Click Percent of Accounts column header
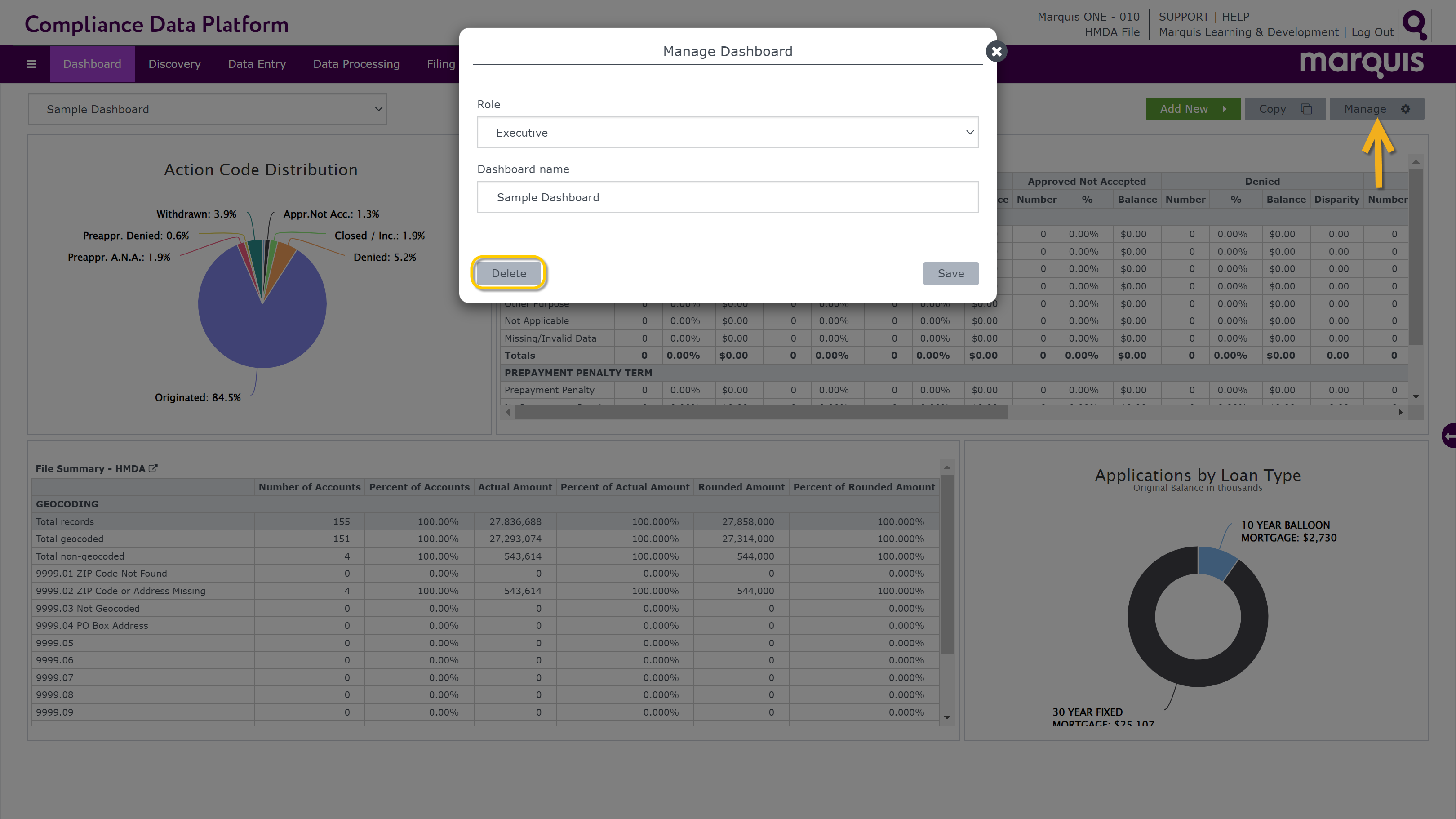Viewport: 1456px width, 819px height. (419, 487)
